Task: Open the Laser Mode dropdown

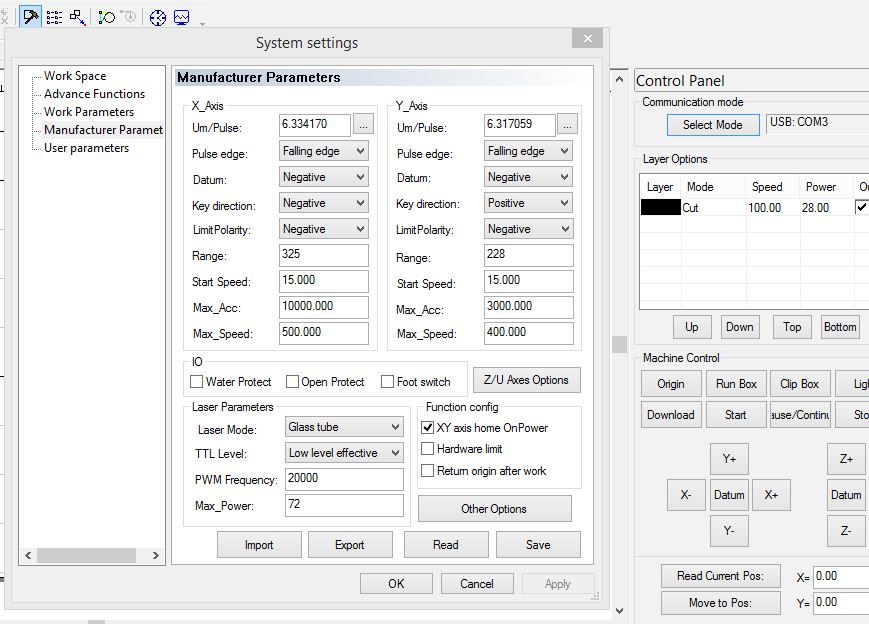Action: click(x=343, y=427)
